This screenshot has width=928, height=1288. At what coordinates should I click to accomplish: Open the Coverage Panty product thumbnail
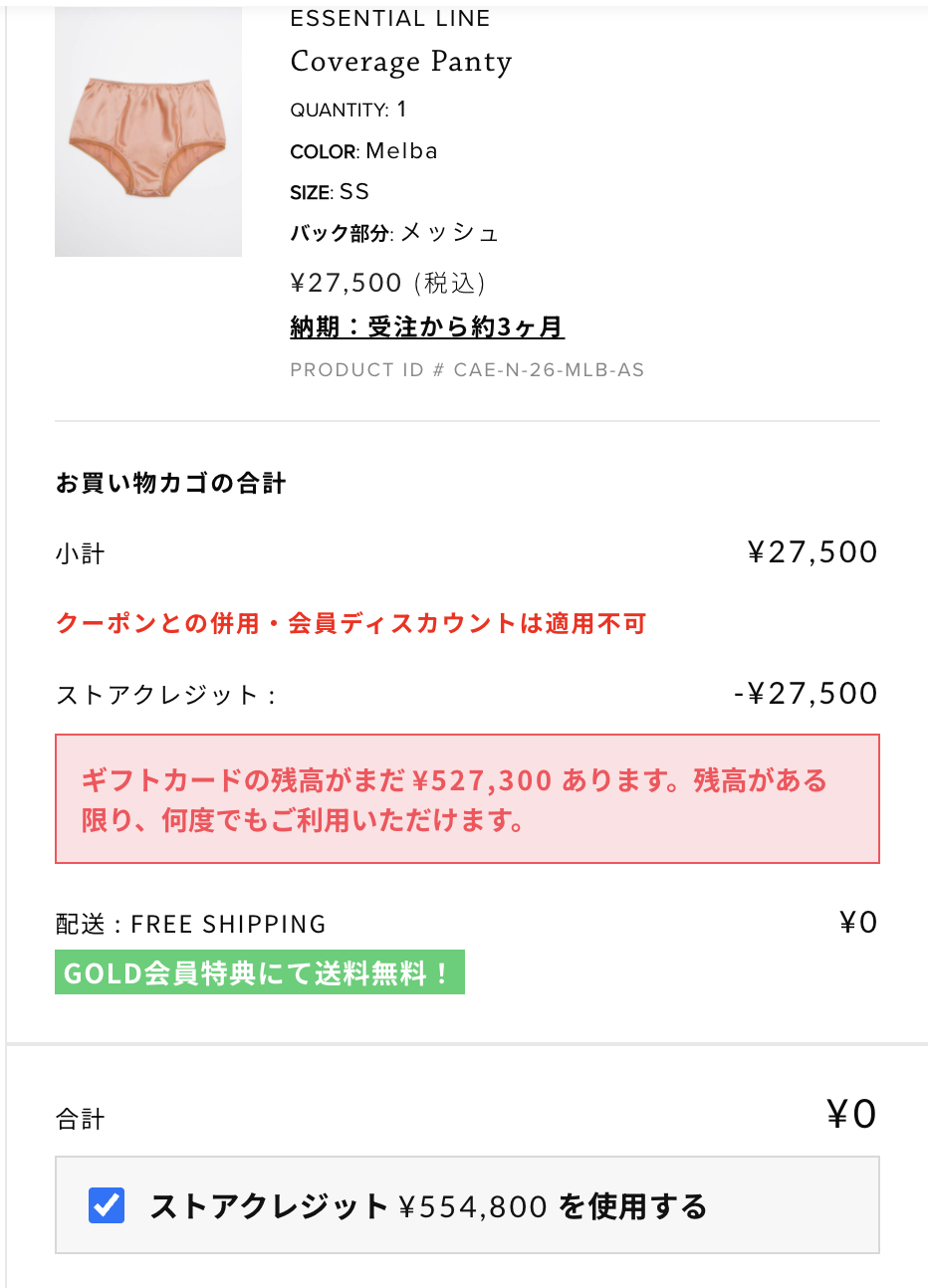pos(148,131)
